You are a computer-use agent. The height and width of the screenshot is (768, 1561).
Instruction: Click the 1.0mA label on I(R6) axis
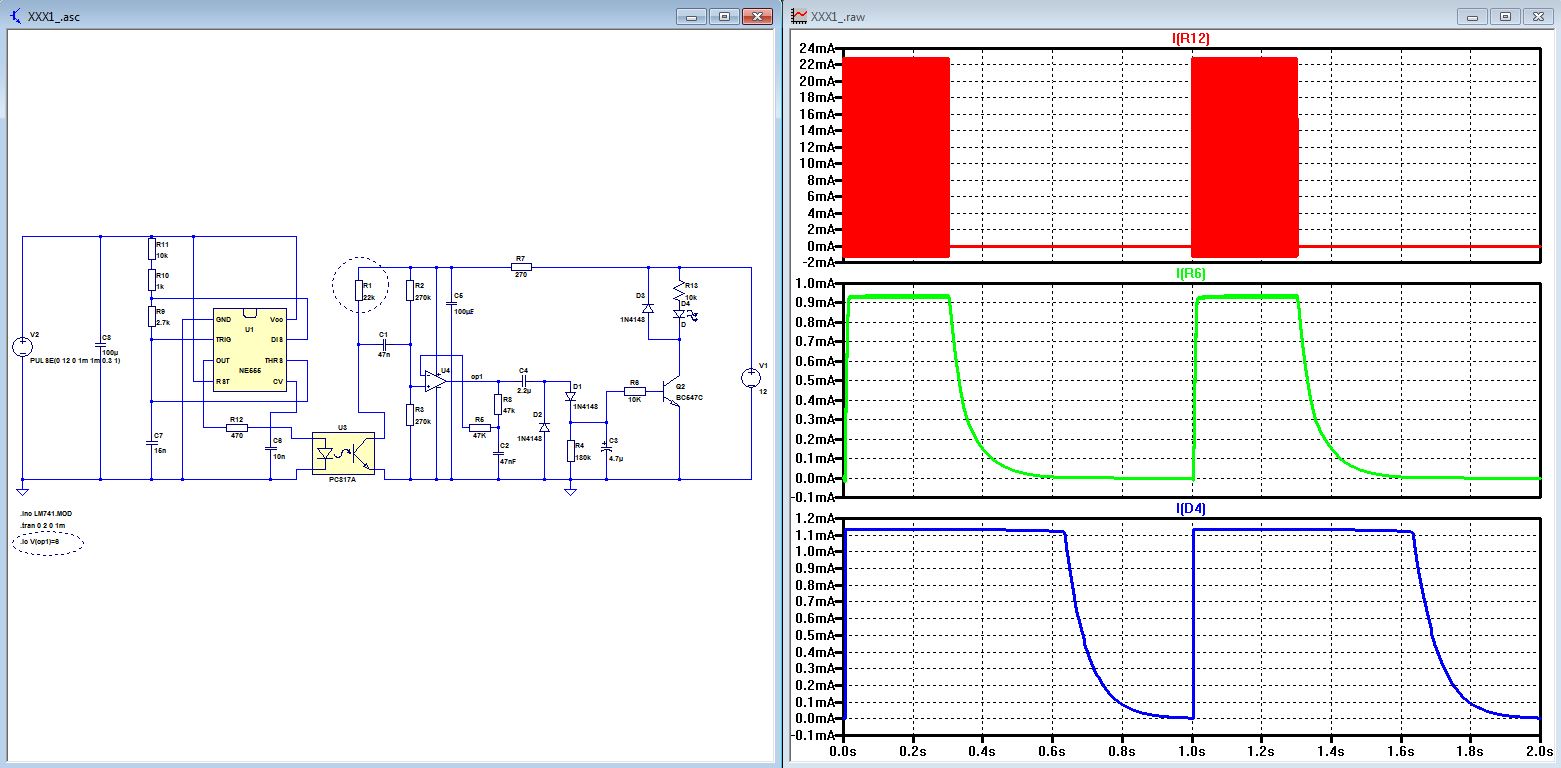pyautogui.click(x=816, y=283)
